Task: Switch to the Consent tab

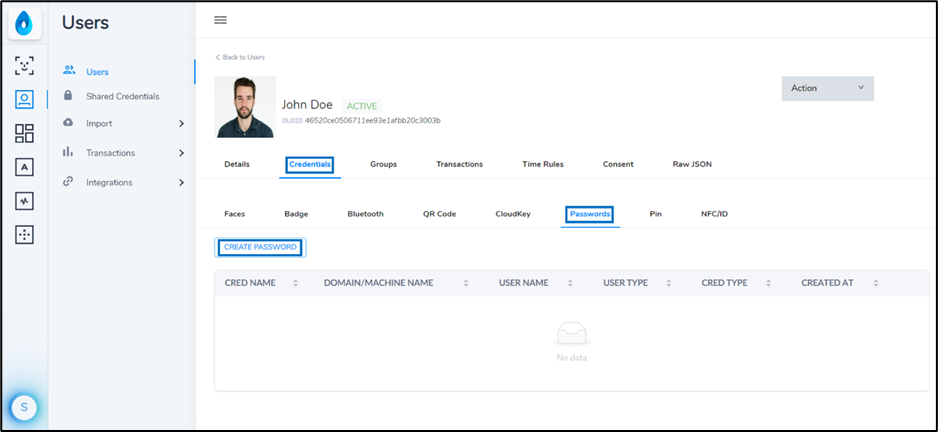Action: (x=618, y=164)
